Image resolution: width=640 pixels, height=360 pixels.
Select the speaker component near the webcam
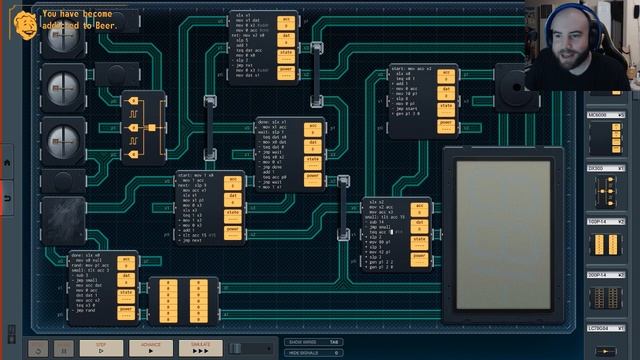click(x=517, y=87)
